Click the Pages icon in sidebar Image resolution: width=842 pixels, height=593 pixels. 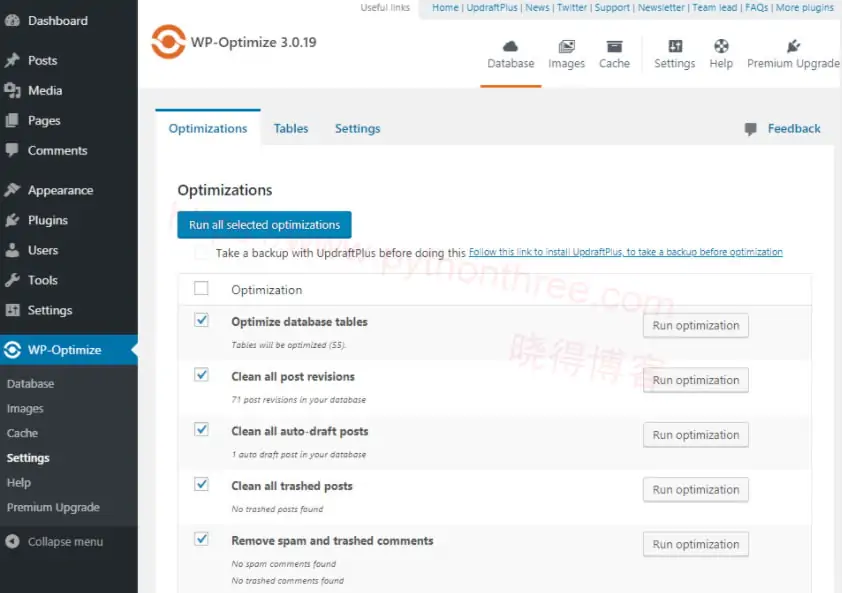(12, 120)
